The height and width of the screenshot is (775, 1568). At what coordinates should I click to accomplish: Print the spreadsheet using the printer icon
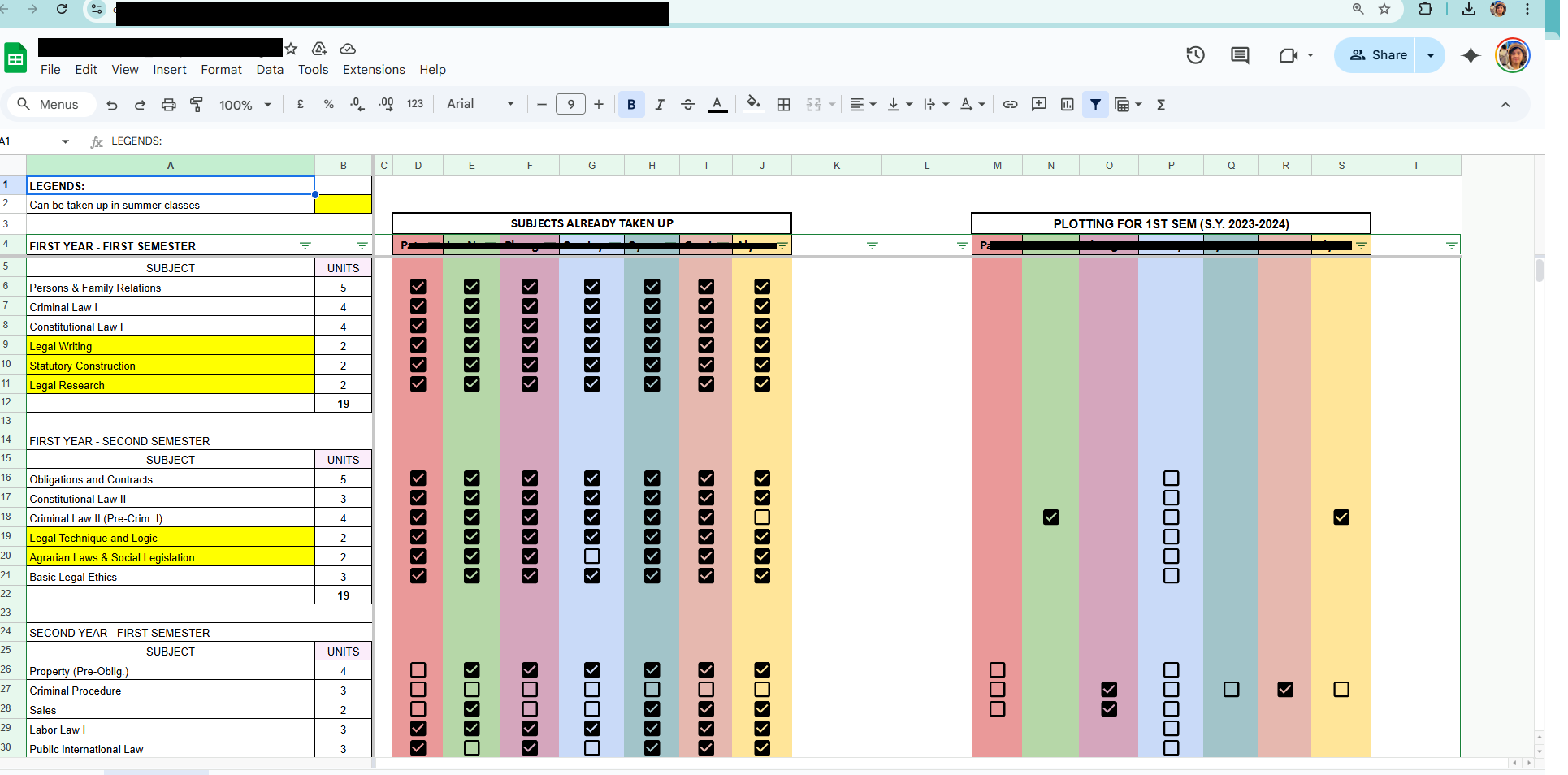pyautogui.click(x=168, y=105)
